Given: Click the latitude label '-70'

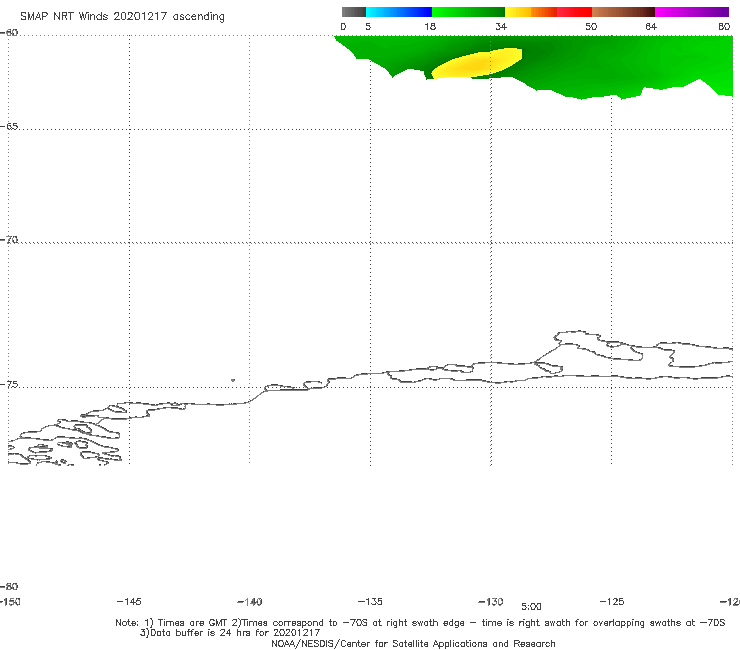Looking at the screenshot, I should pos(9,240).
